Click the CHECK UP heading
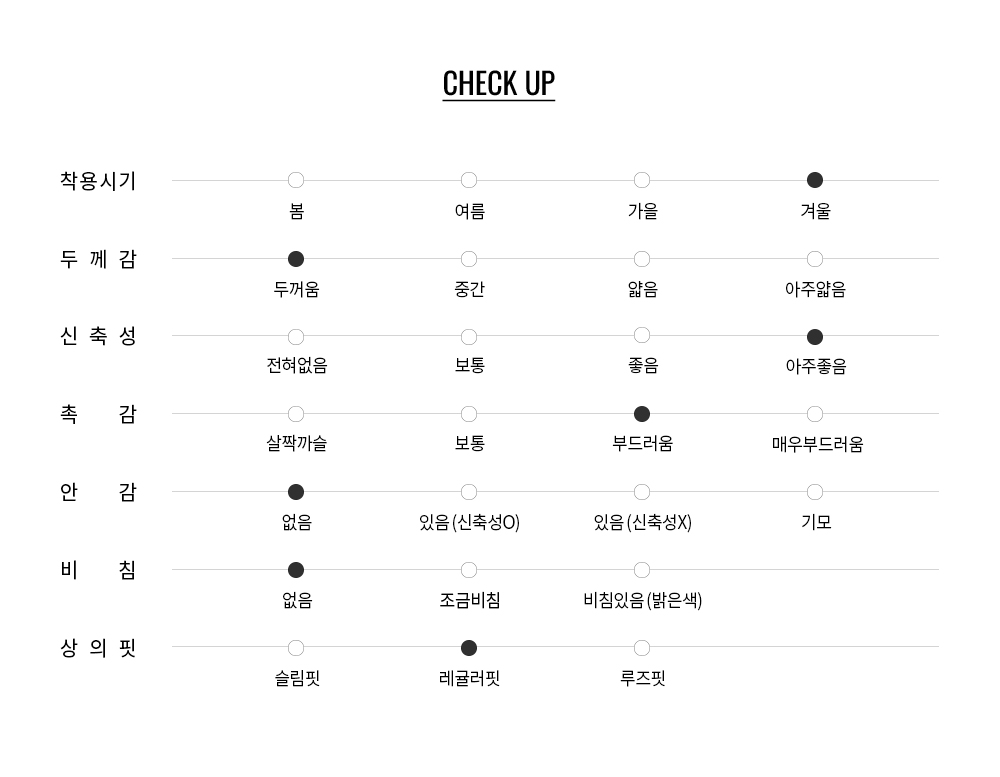 [499, 83]
